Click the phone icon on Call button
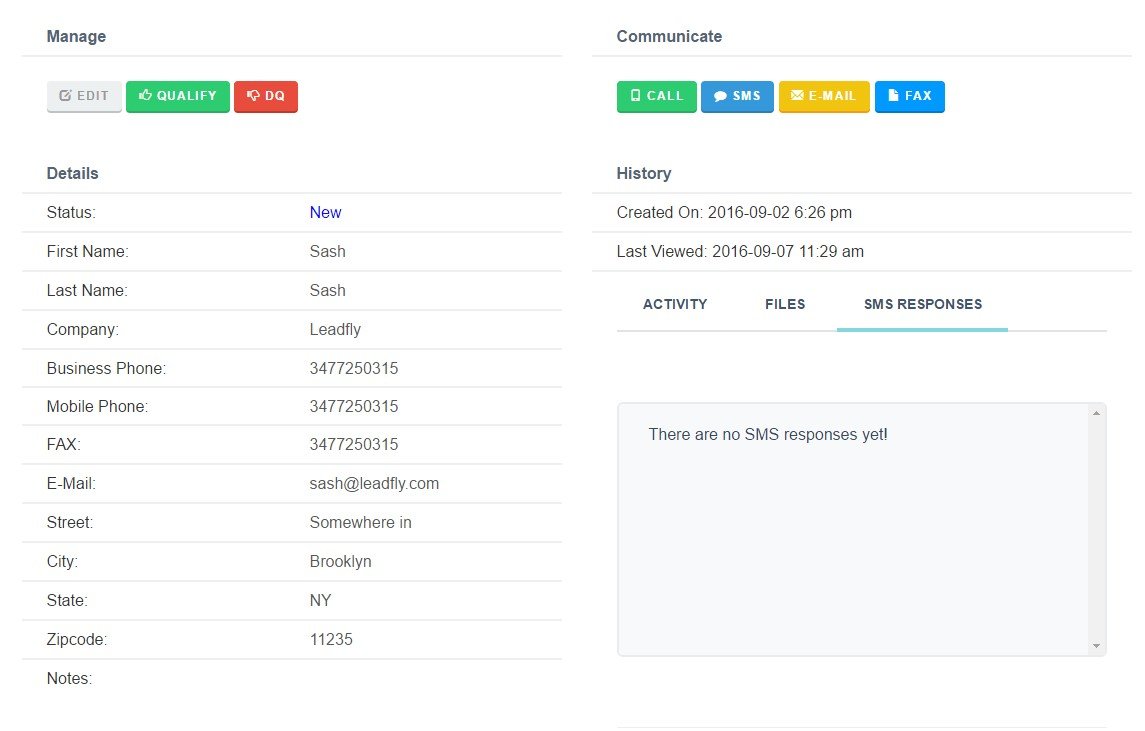 635,96
